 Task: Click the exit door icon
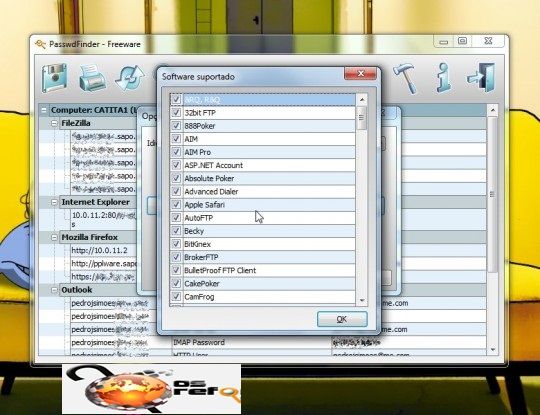(x=481, y=77)
